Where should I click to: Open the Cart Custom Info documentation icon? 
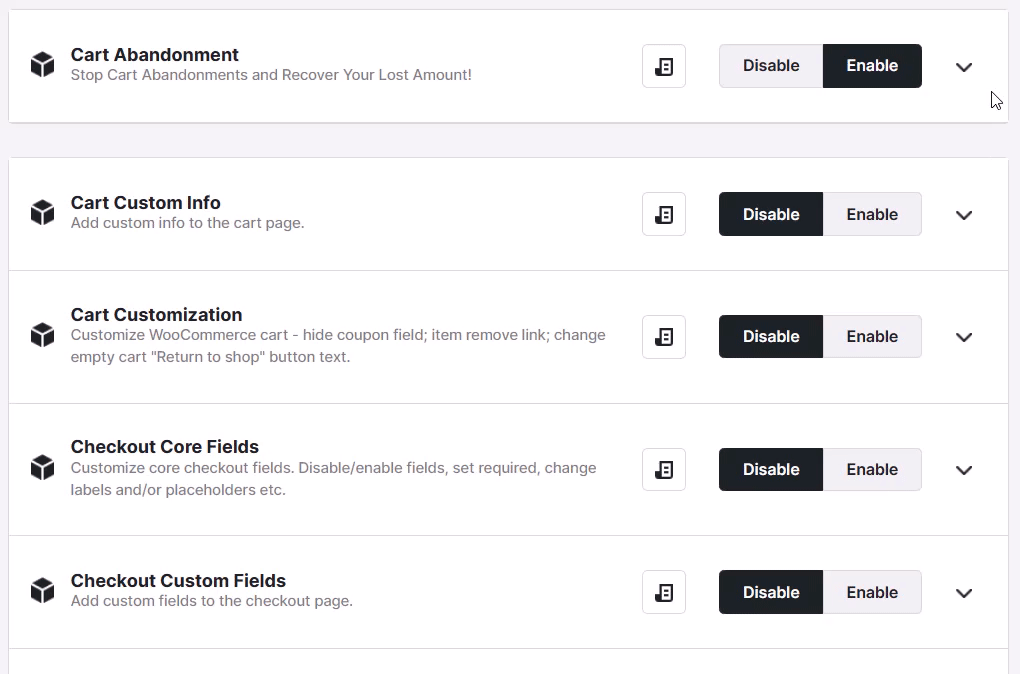(664, 214)
